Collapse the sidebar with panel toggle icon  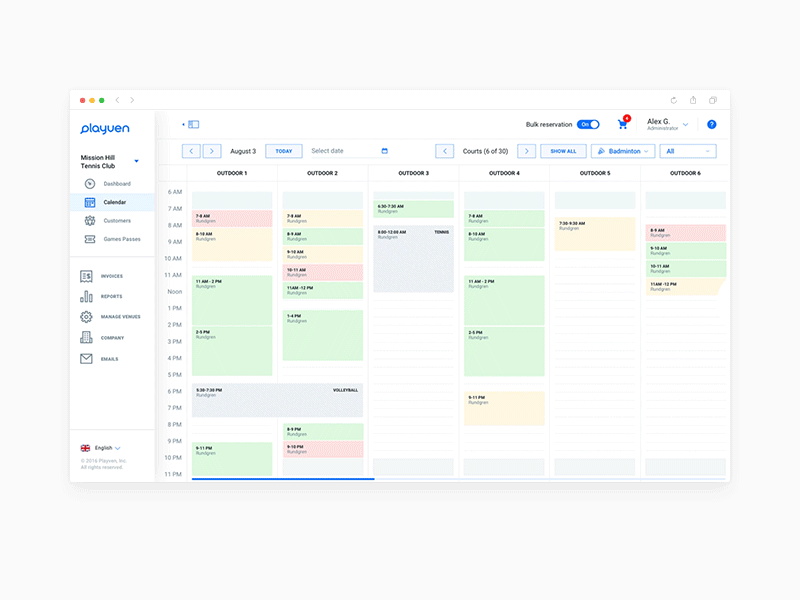[x=192, y=124]
